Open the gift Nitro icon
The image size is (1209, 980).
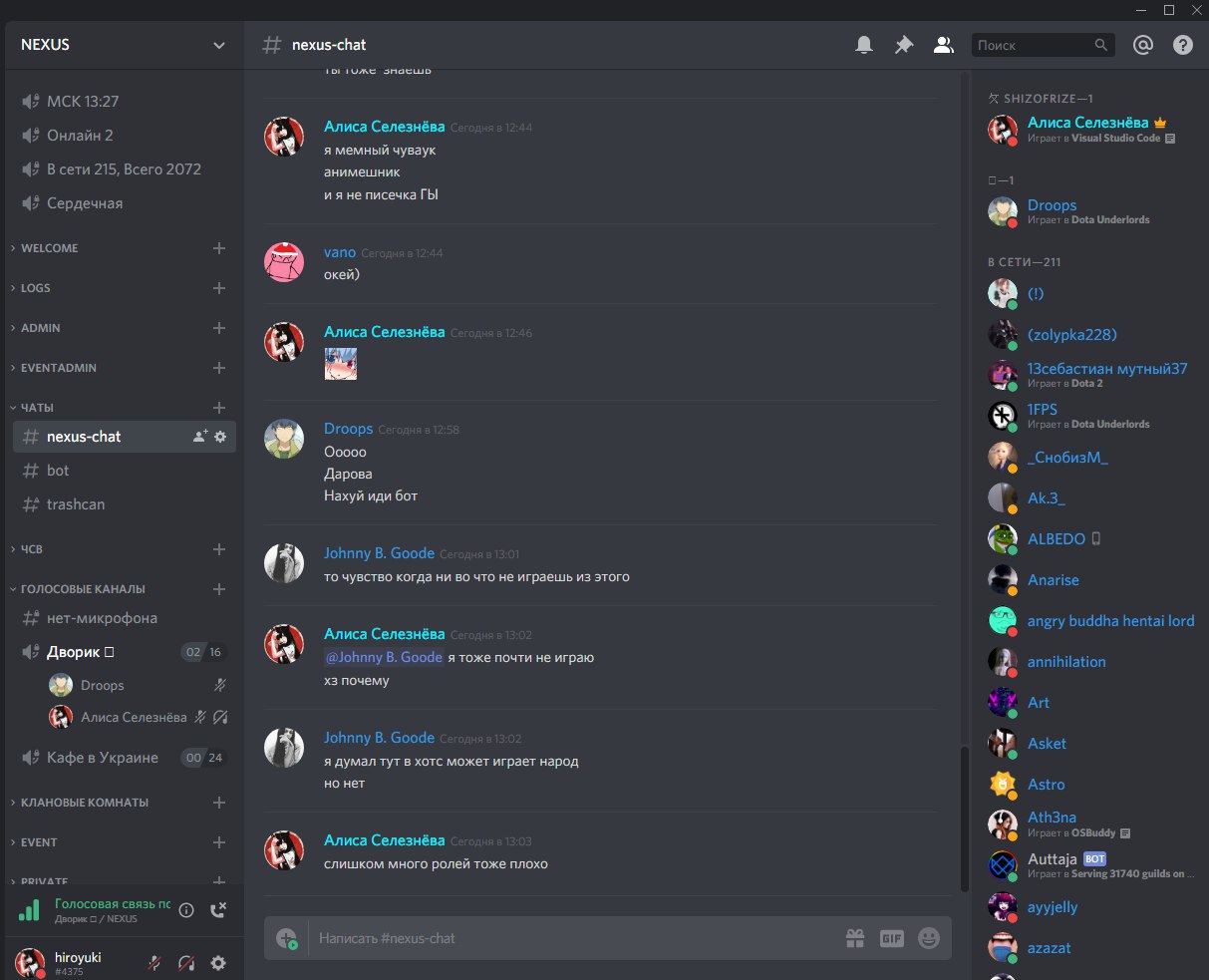click(x=855, y=938)
